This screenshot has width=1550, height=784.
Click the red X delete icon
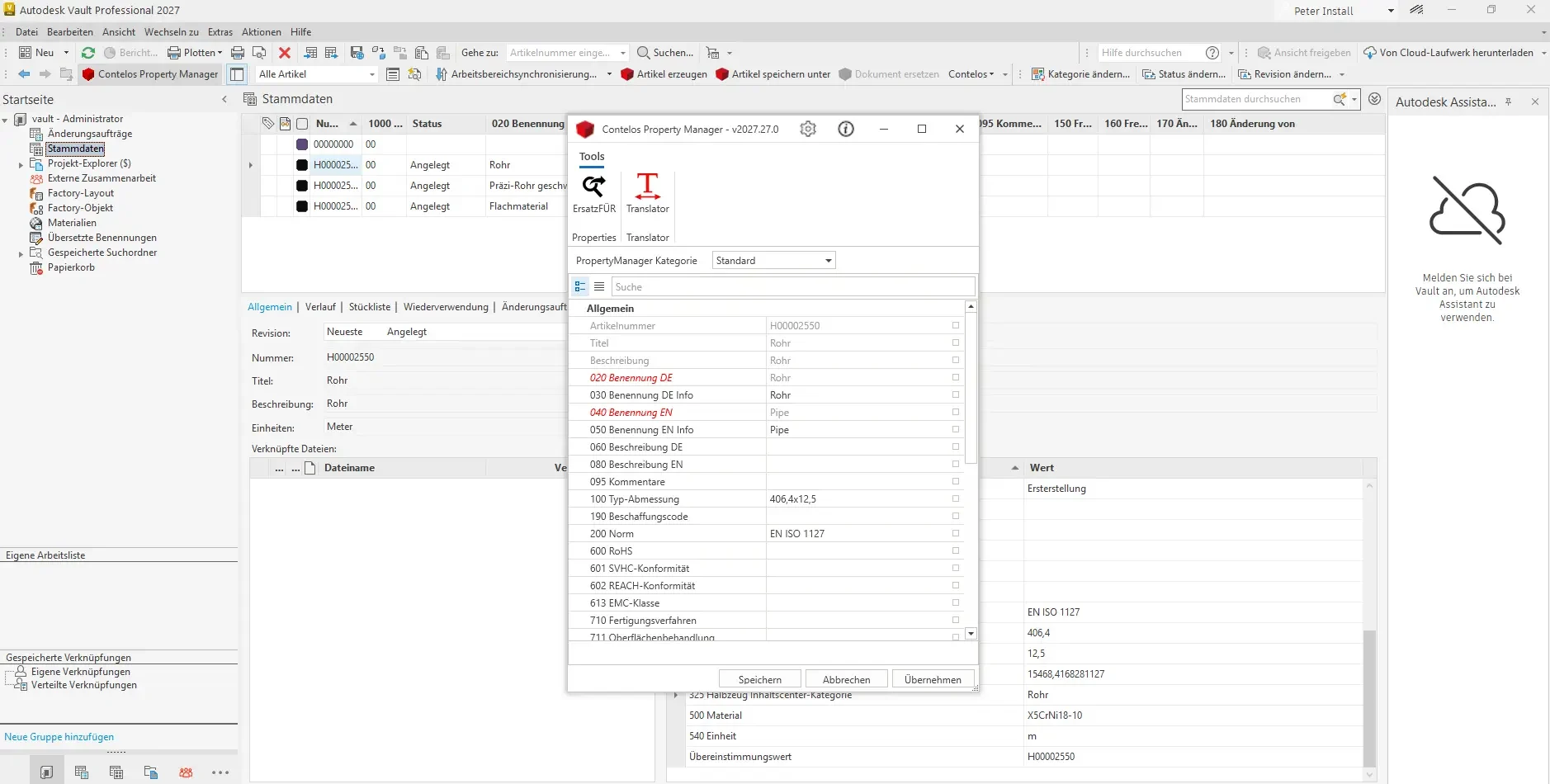[285, 53]
